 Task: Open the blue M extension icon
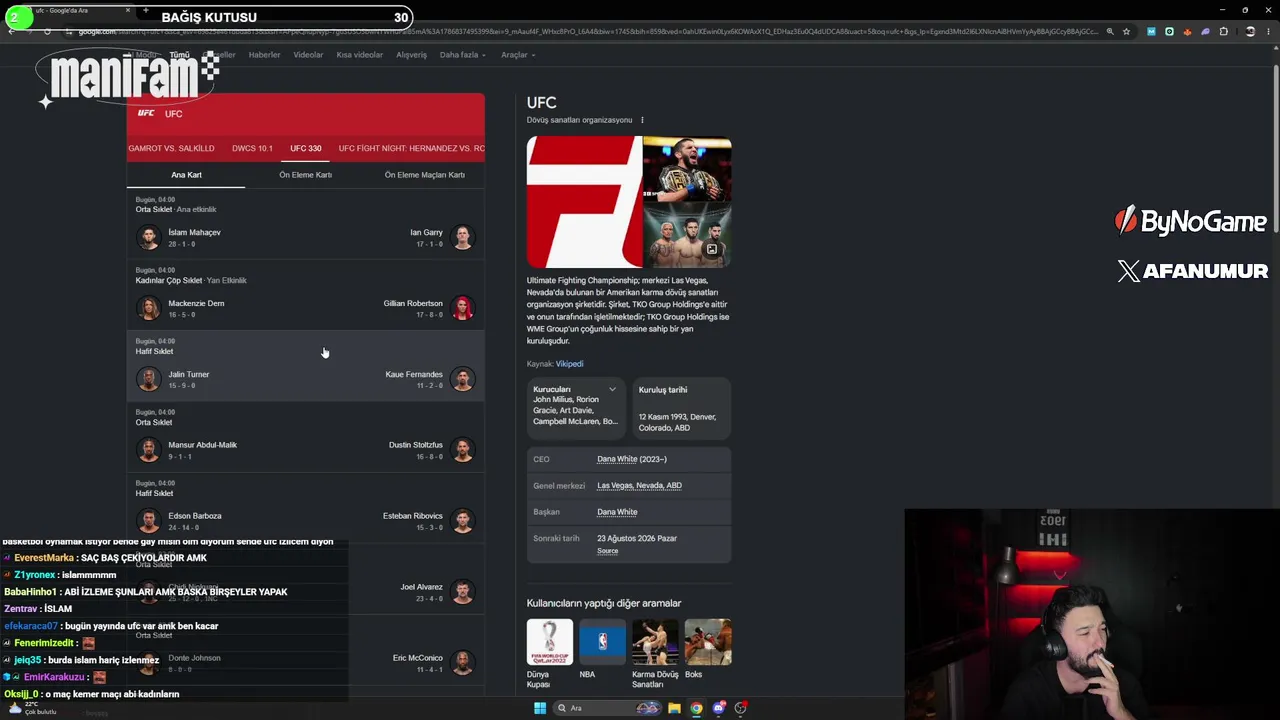tap(1151, 31)
